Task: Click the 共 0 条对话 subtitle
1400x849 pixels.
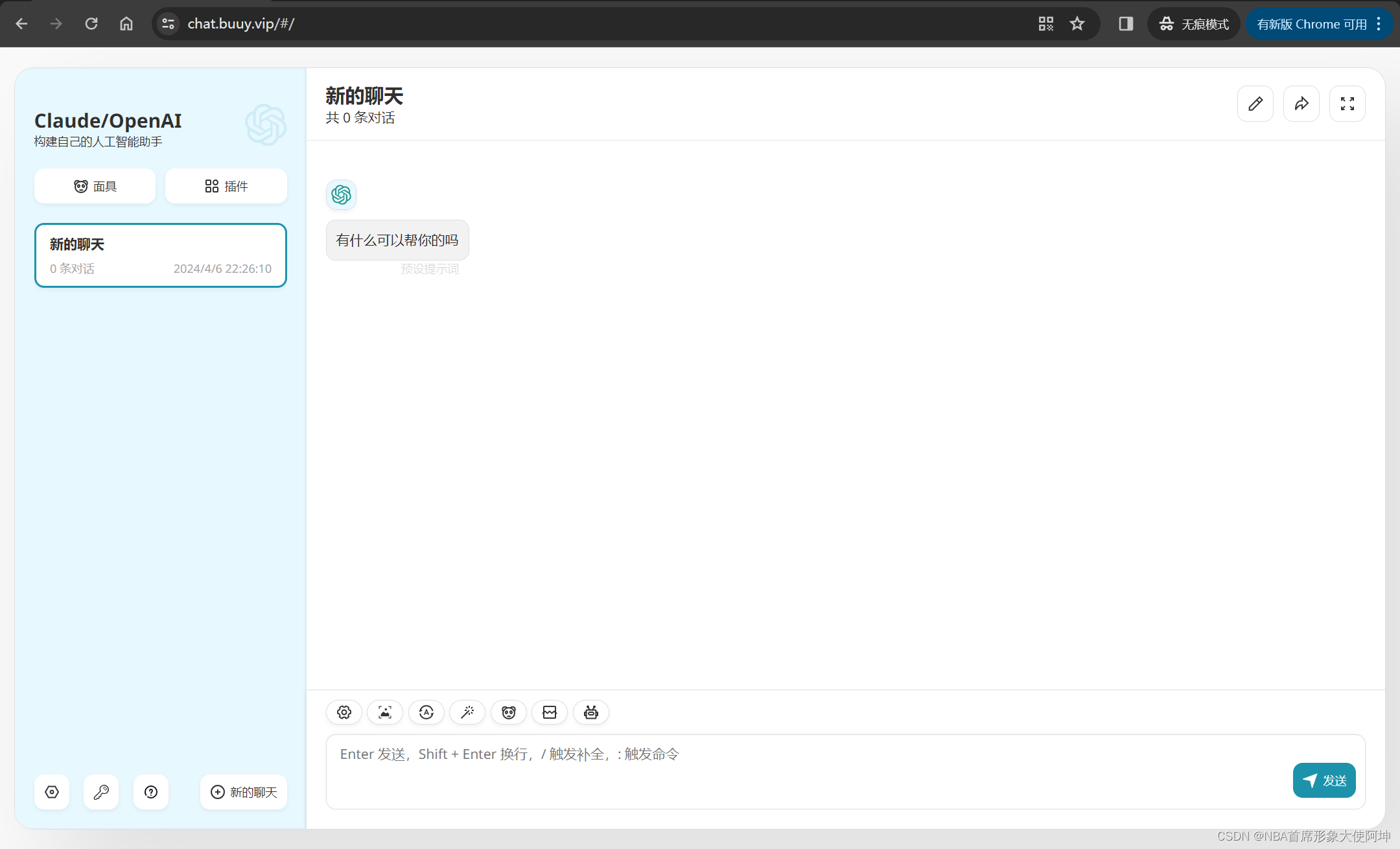Action: pos(360,118)
